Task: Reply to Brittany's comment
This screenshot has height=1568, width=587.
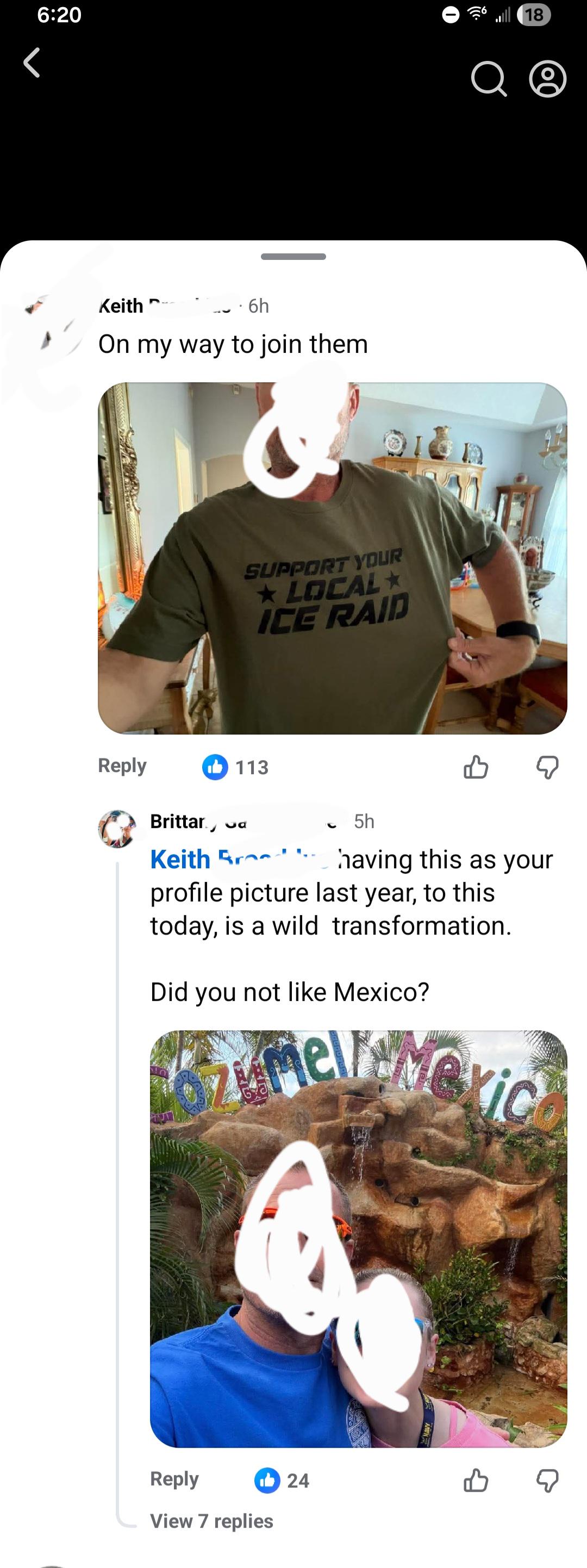Action: [174, 1479]
